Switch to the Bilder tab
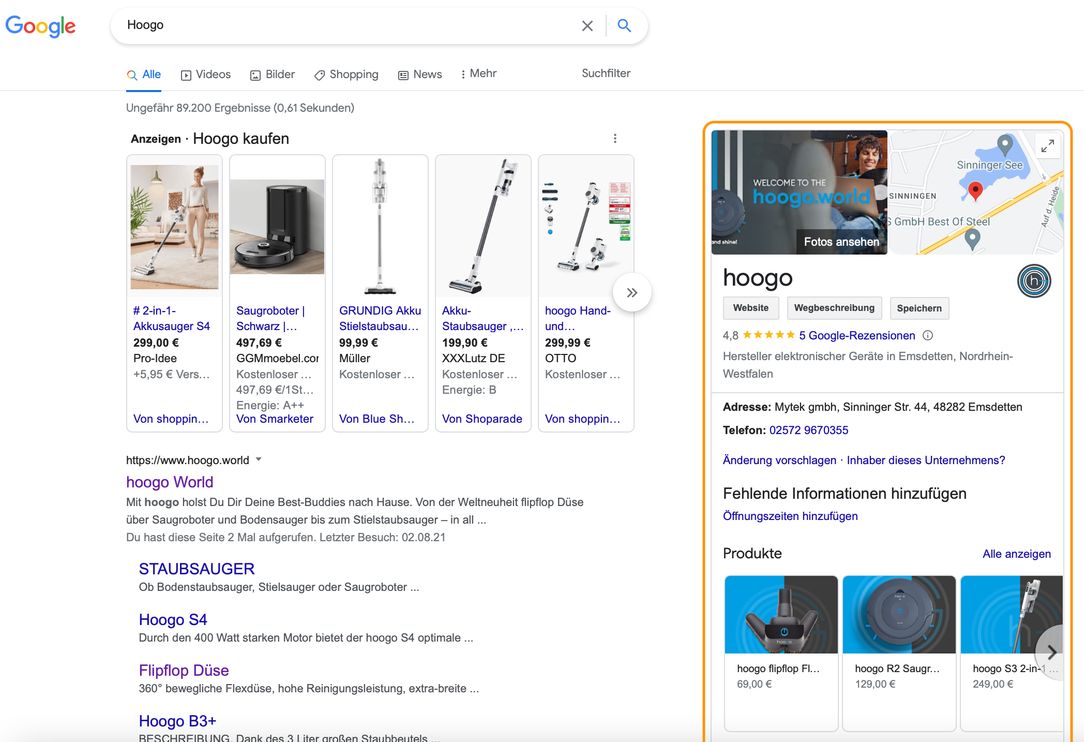The width and height of the screenshot is (1084, 742). click(272, 75)
